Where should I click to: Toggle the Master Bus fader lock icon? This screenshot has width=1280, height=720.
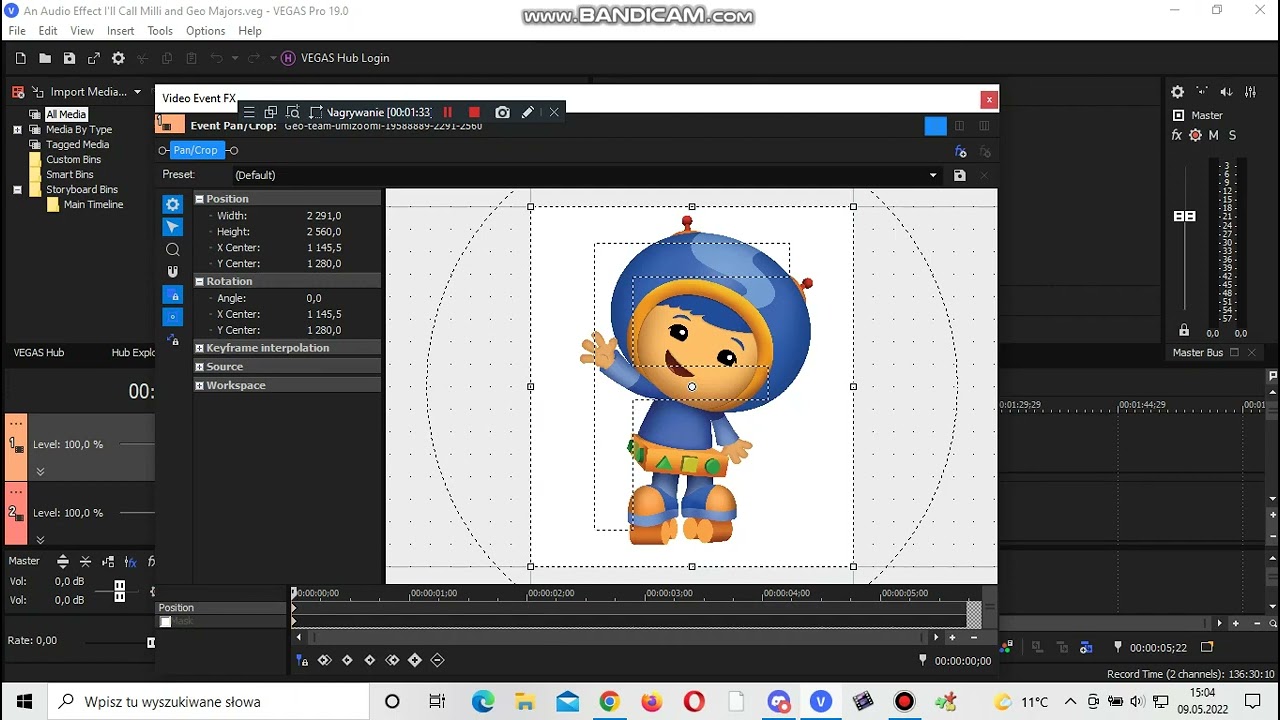(1185, 330)
